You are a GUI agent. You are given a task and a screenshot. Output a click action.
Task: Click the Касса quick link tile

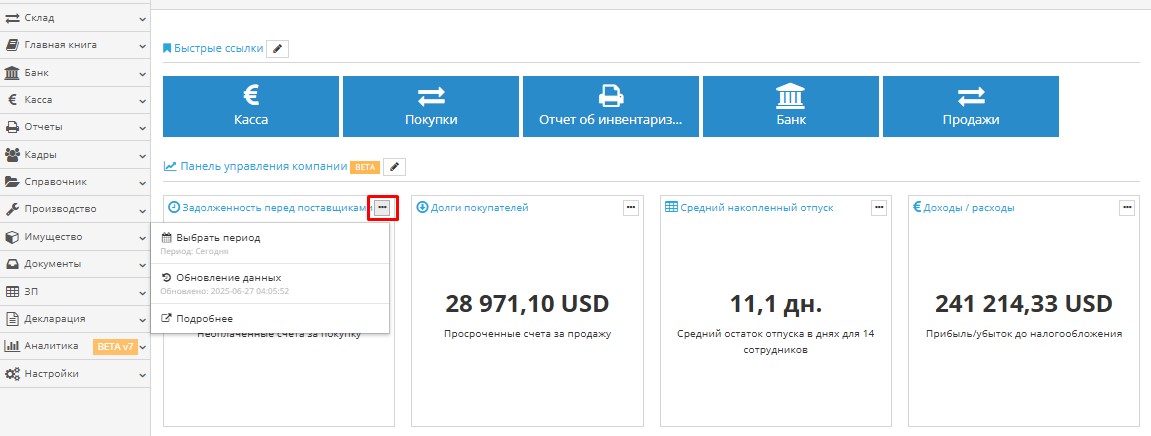(251, 106)
